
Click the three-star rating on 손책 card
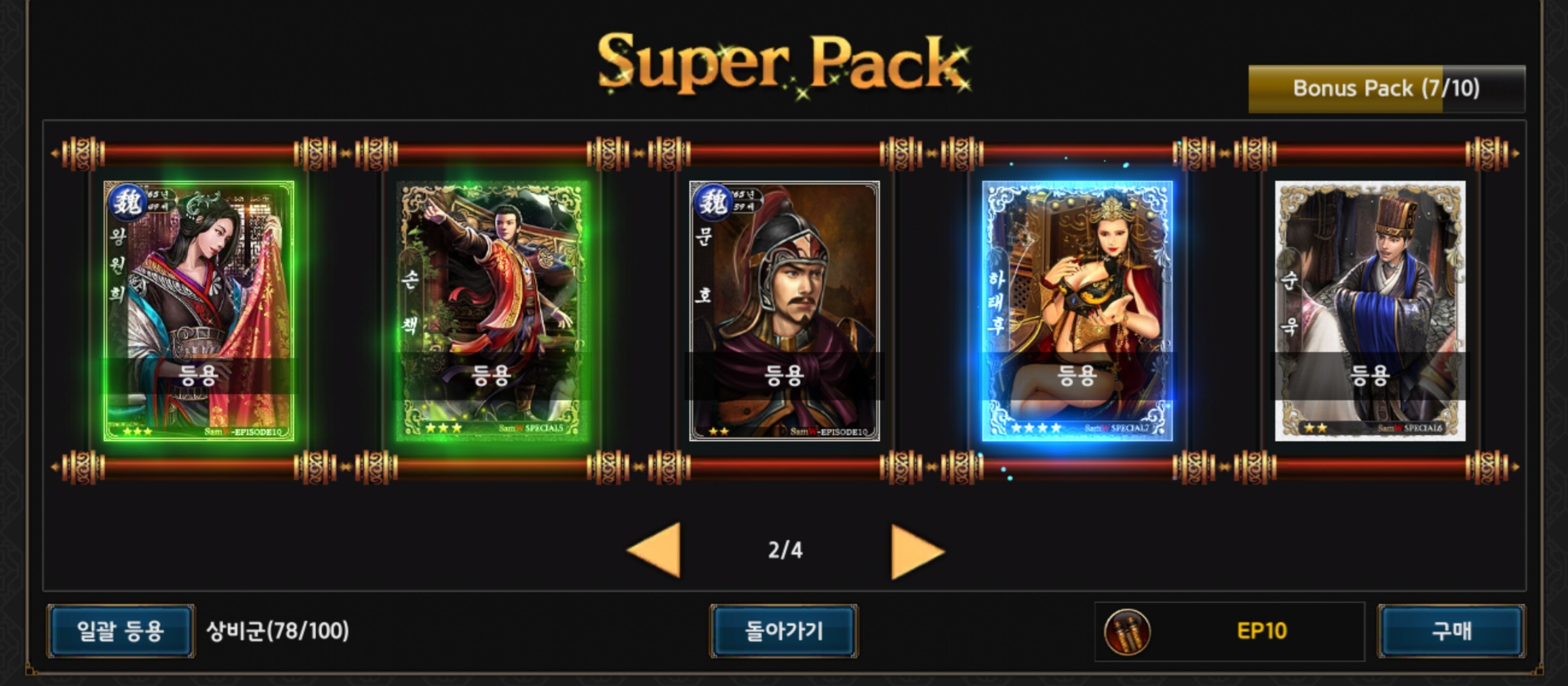tap(443, 428)
